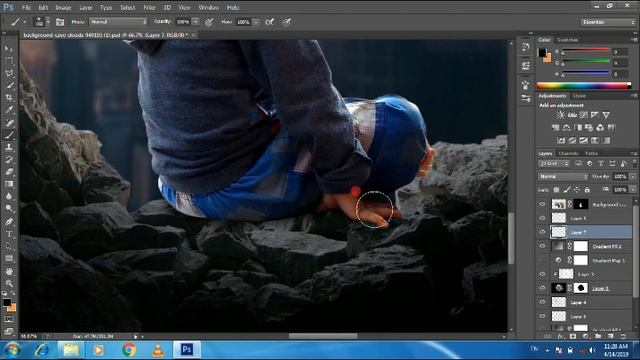Open the Brush Preset picker dropdown
This screenshot has width=640, height=360.
pyautogui.click(x=48, y=22)
